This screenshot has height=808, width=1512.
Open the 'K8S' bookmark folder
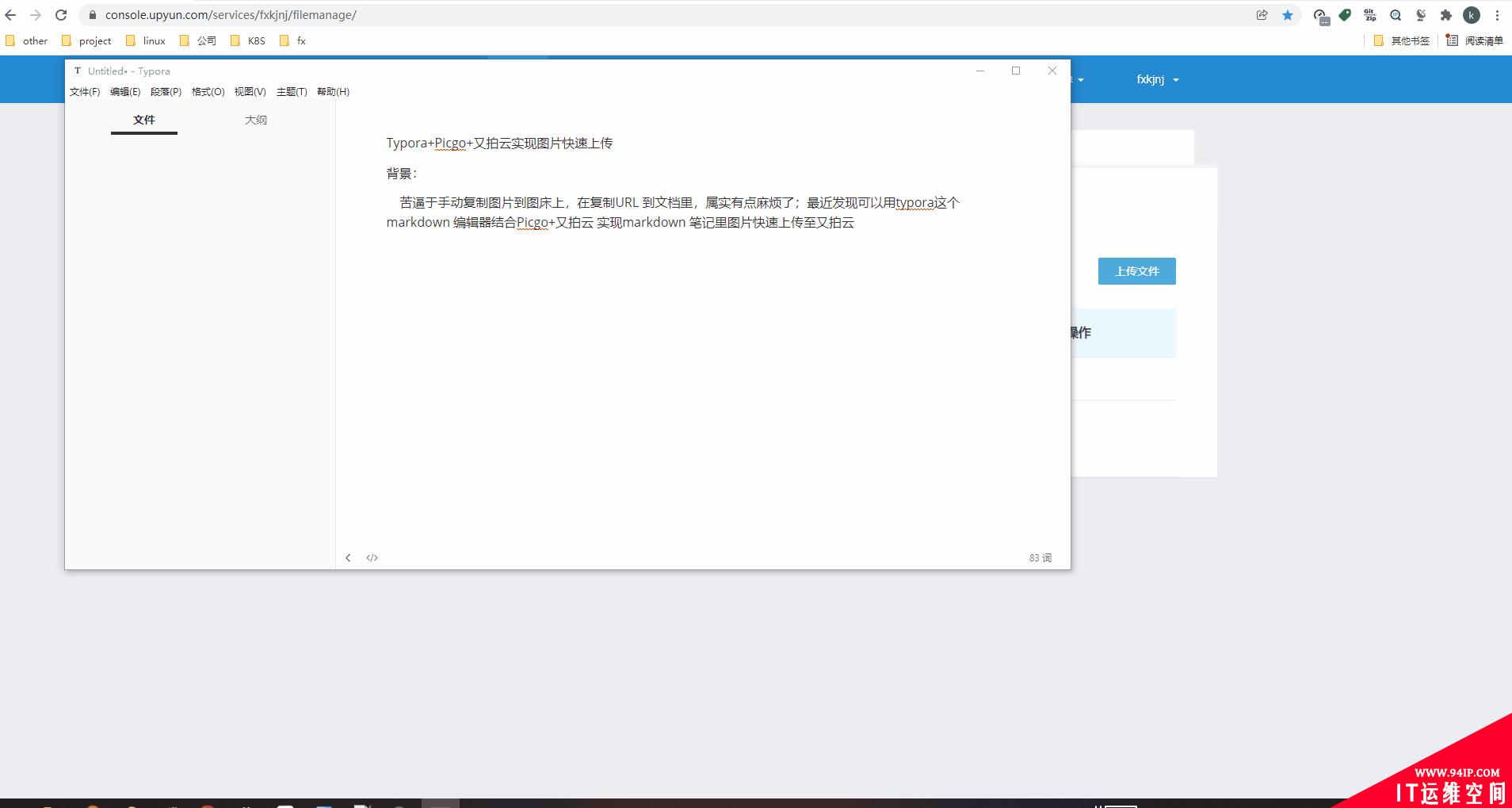tap(247, 40)
